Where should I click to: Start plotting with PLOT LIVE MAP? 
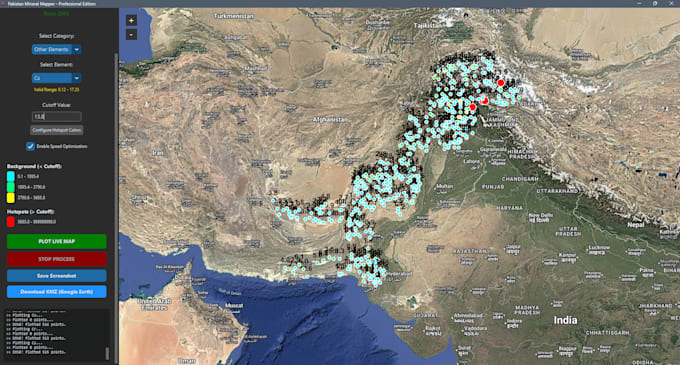(x=56, y=241)
